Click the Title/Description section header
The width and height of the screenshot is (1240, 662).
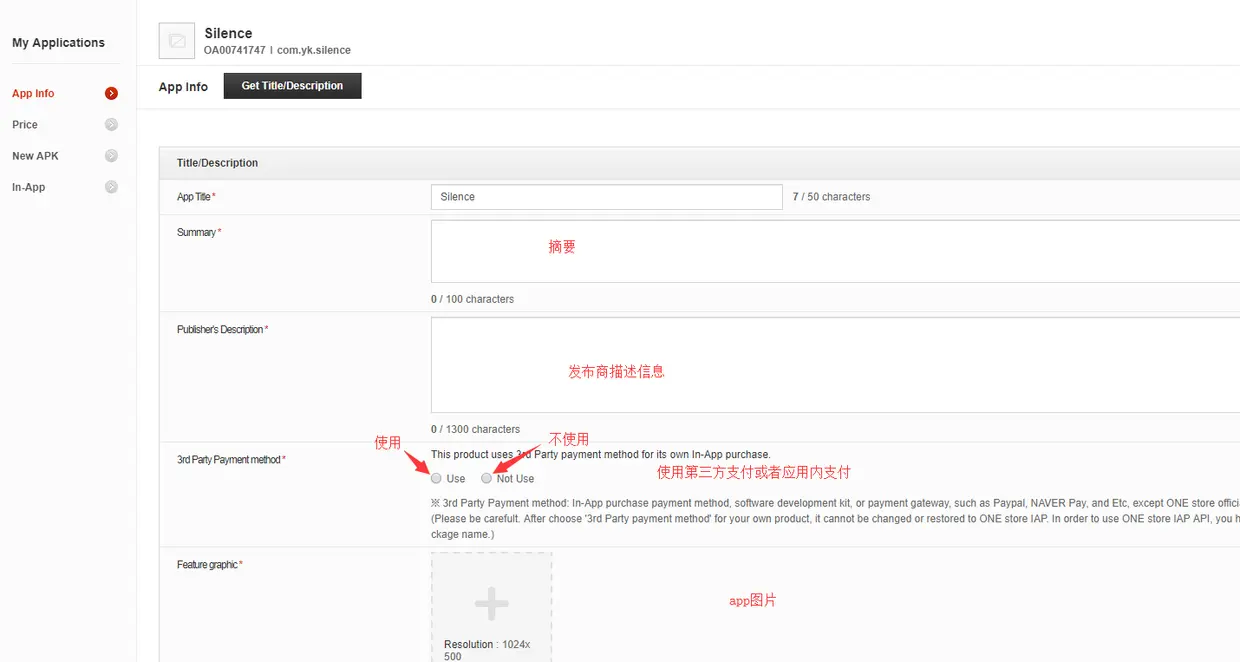click(217, 163)
